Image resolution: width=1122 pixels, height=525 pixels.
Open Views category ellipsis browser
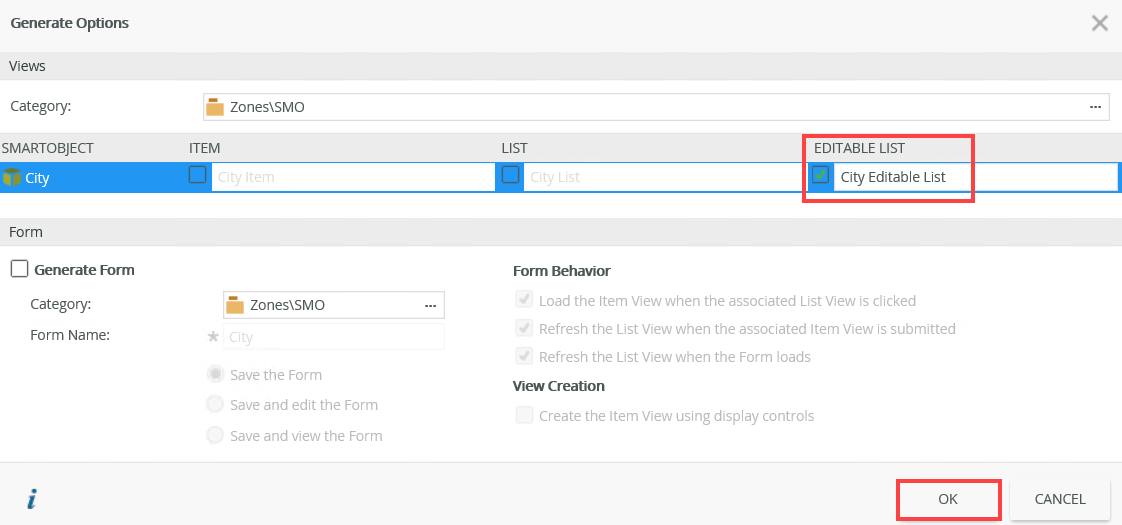1095,107
